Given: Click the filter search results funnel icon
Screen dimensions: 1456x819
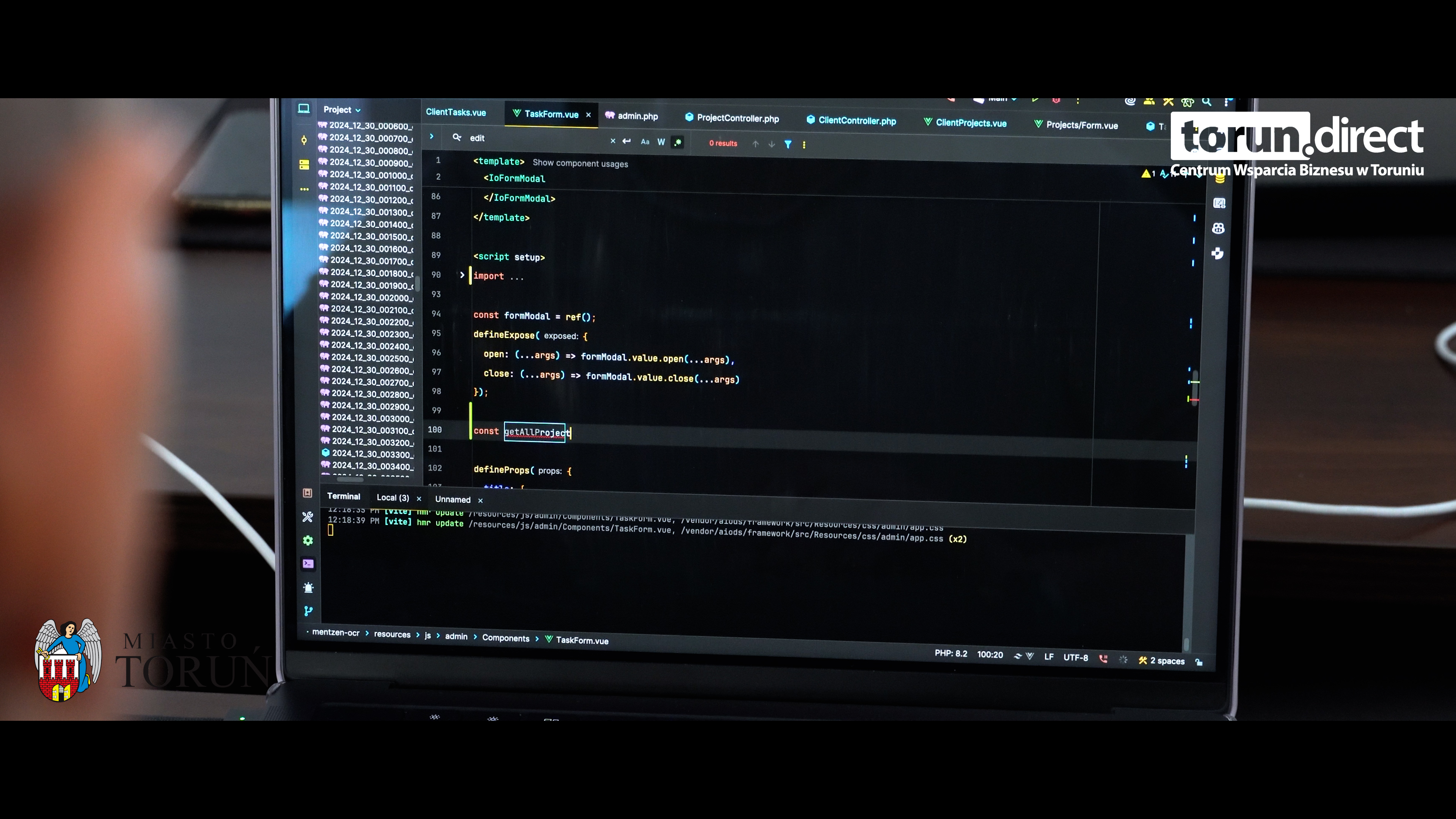Looking at the screenshot, I should [x=788, y=144].
